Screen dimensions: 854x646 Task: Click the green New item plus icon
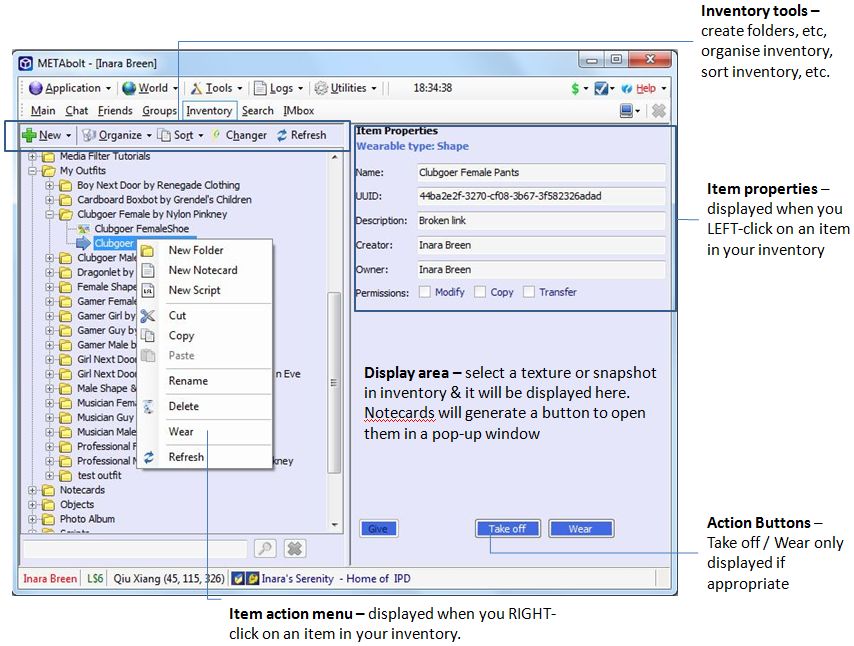point(29,135)
